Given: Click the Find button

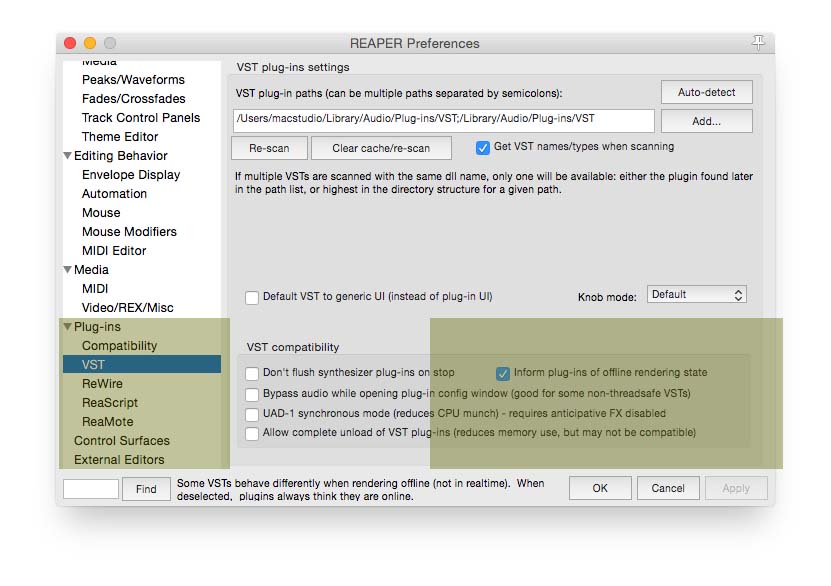Looking at the screenshot, I should pos(146,489).
